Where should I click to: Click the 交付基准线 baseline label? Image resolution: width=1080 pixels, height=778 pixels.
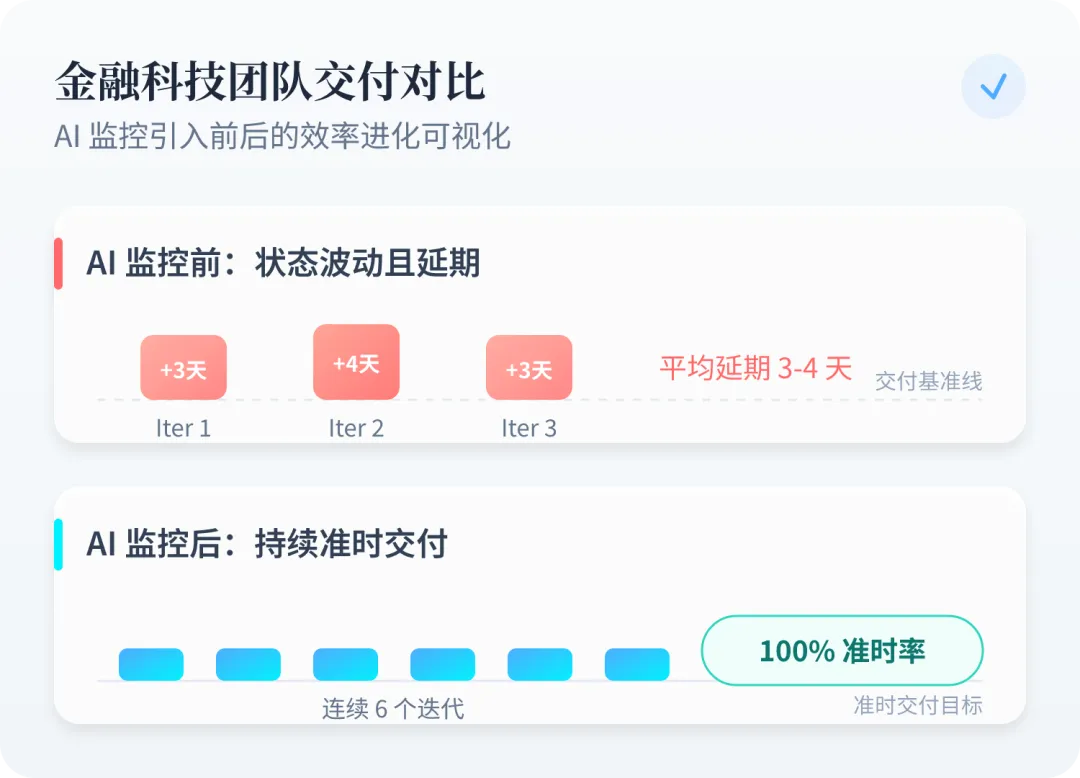(928, 381)
